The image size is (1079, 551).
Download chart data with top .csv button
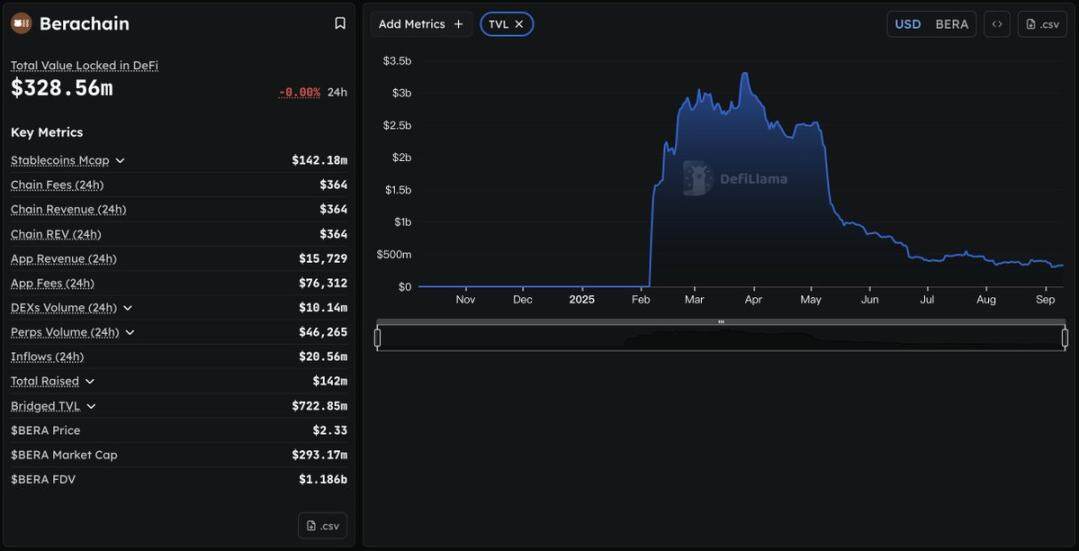[x=1042, y=24]
